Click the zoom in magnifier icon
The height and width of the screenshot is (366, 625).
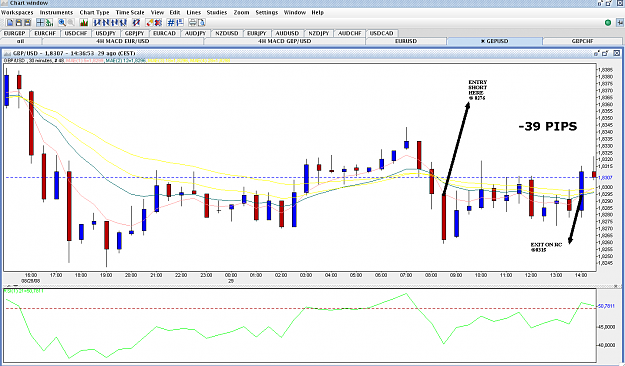62,23
